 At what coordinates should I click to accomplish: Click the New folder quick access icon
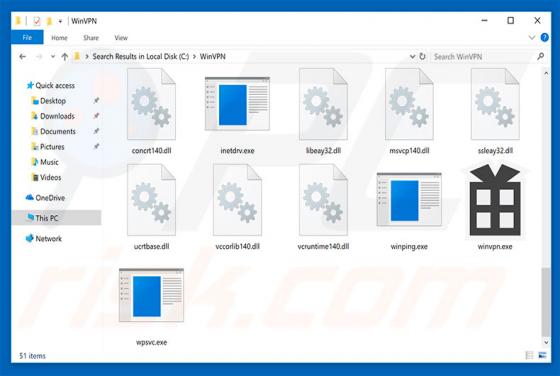tap(49, 21)
